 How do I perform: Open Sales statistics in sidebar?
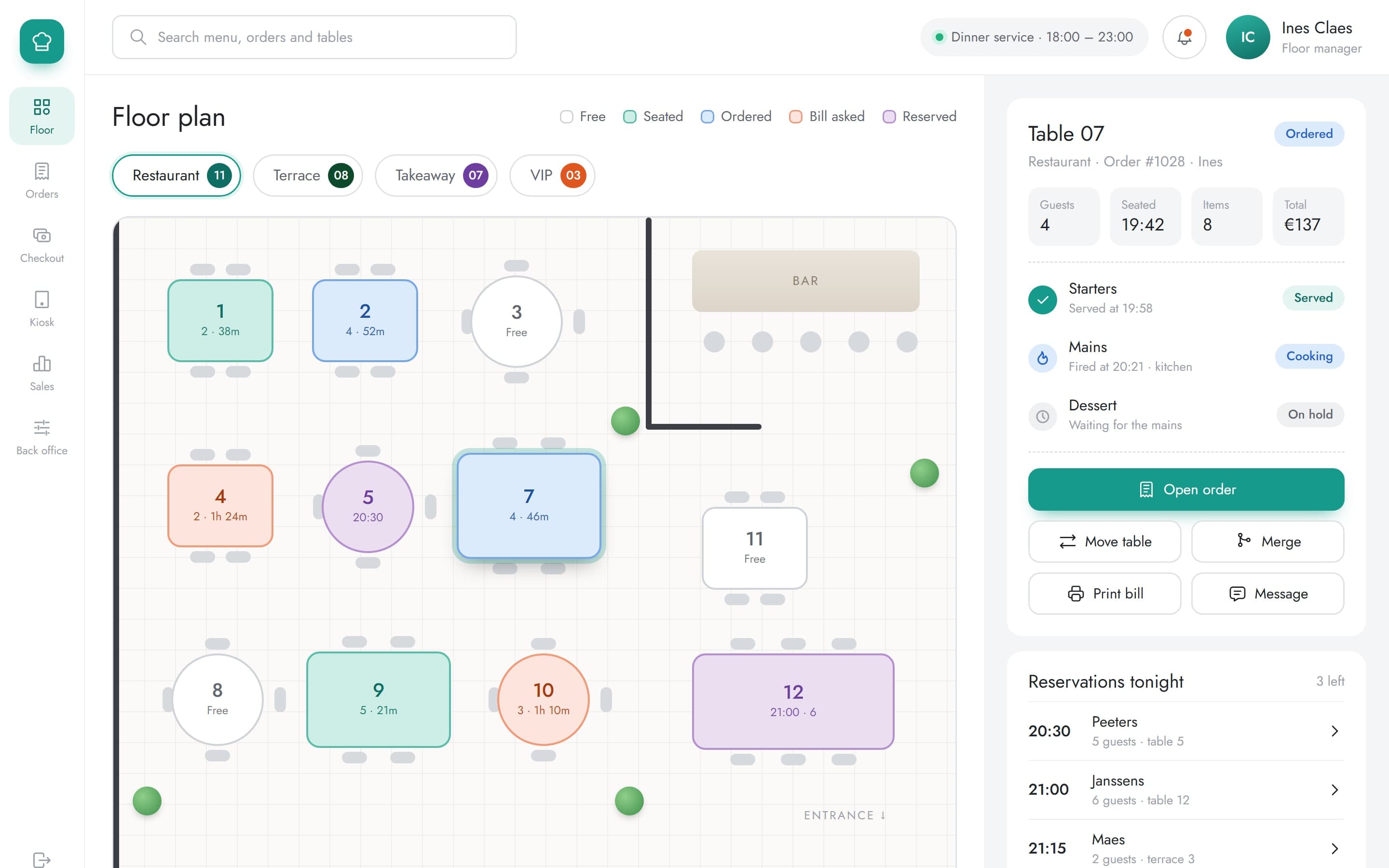click(x=42, y=373)
